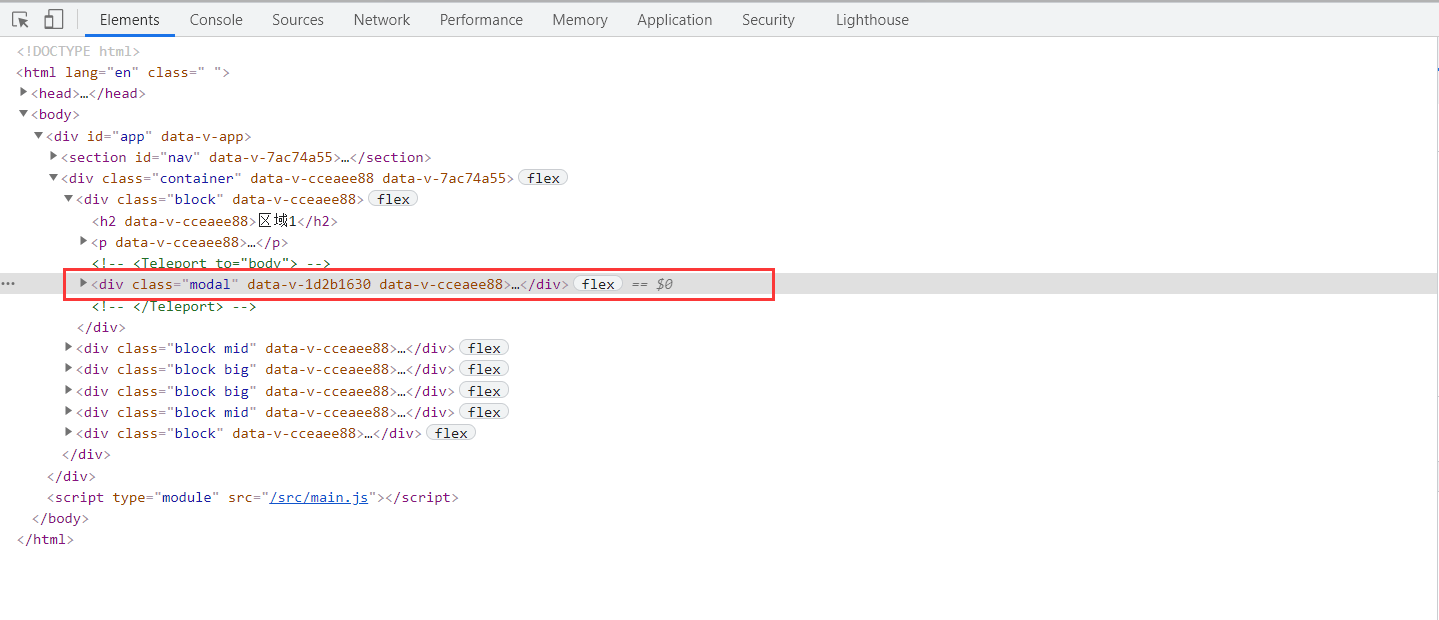Toggle flex badge on second block mid
Image resolution: width=1439 pixels, height=620 pixels.
point(484,412)
